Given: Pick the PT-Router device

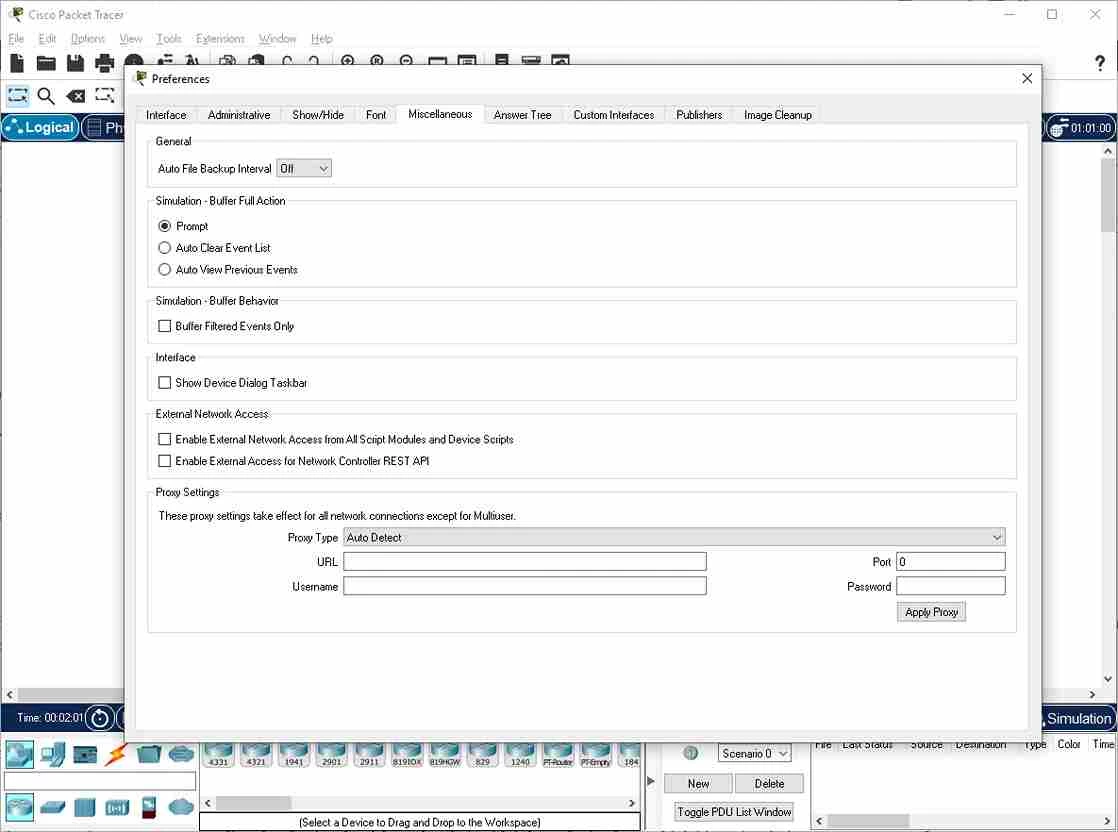Looking at the screenshot, I should click(x=558, y=755).
